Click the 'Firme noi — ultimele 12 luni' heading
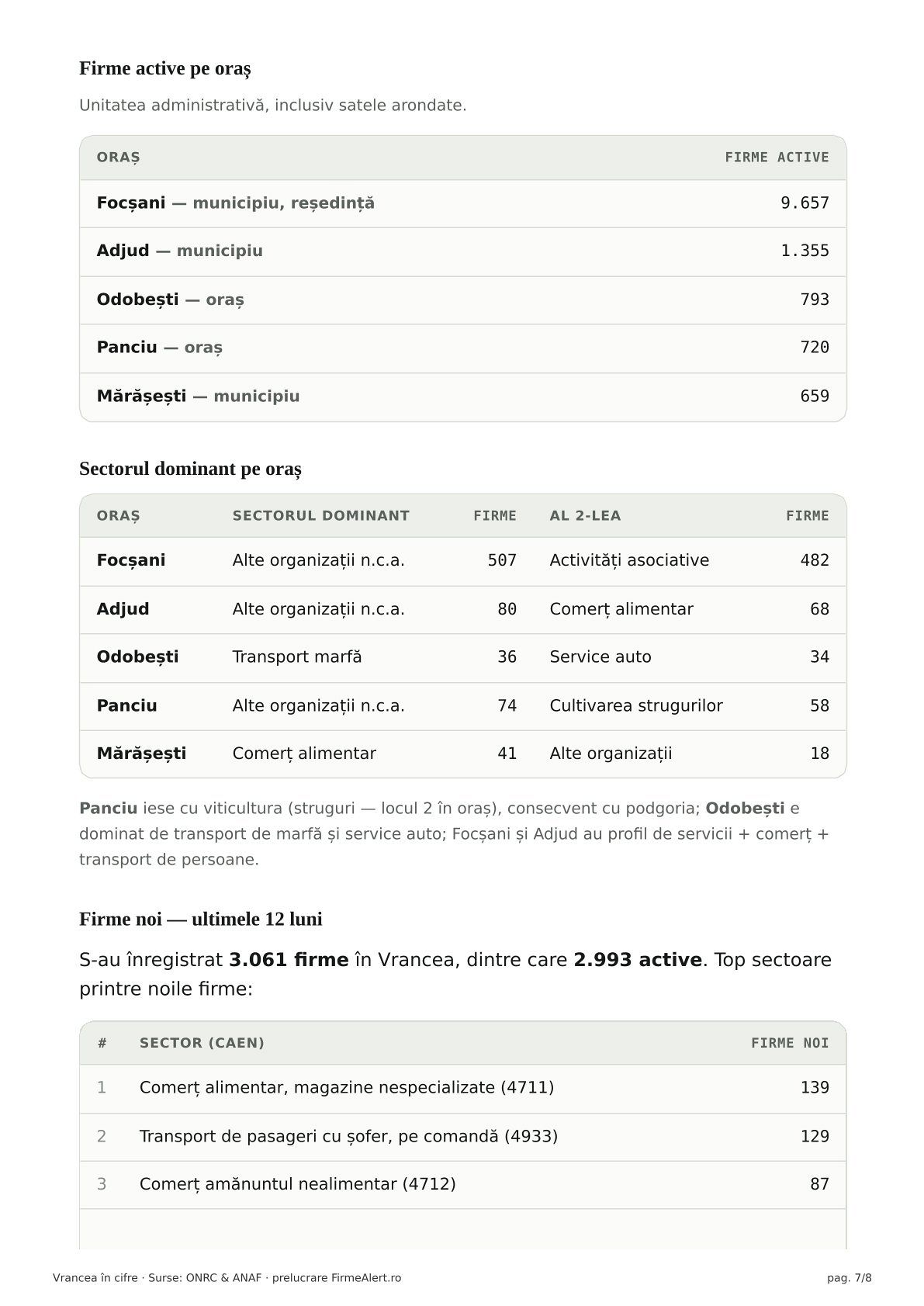Image resolution: width=924 pixels, height=1306 pixels. pos(201,919)
